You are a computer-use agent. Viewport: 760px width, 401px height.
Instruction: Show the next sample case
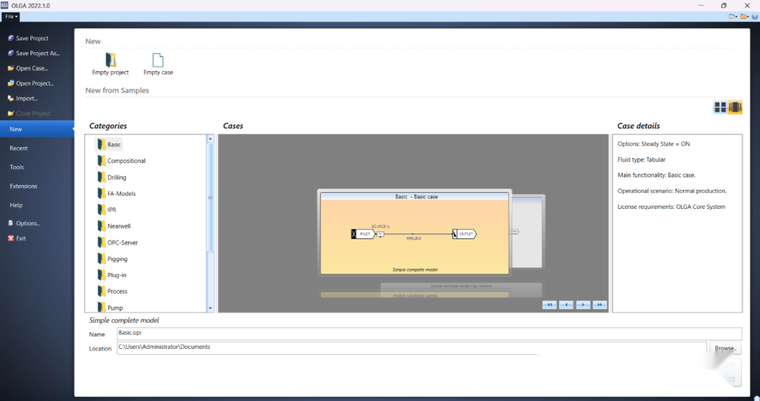click(x=583, y=305)
